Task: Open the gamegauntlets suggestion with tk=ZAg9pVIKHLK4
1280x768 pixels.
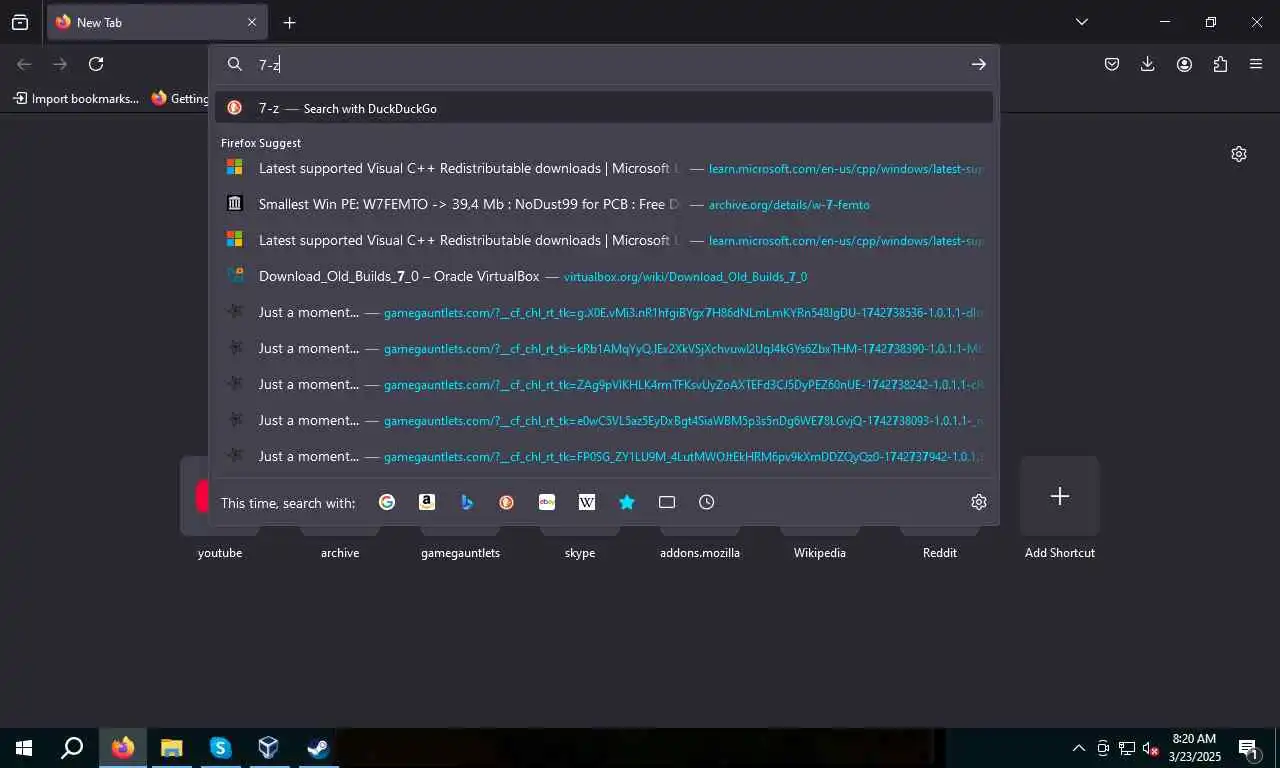Action: click(604, 384)
